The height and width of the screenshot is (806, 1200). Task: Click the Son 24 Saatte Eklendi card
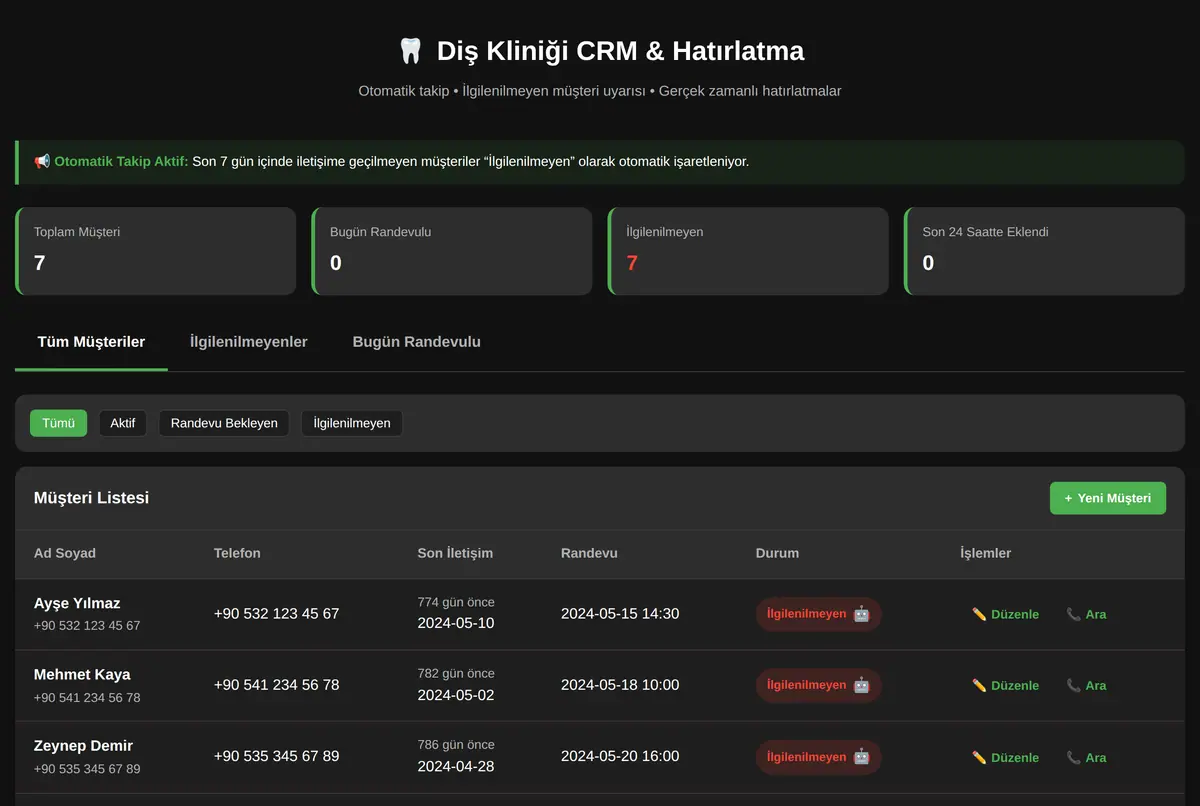click(1044, 251)
